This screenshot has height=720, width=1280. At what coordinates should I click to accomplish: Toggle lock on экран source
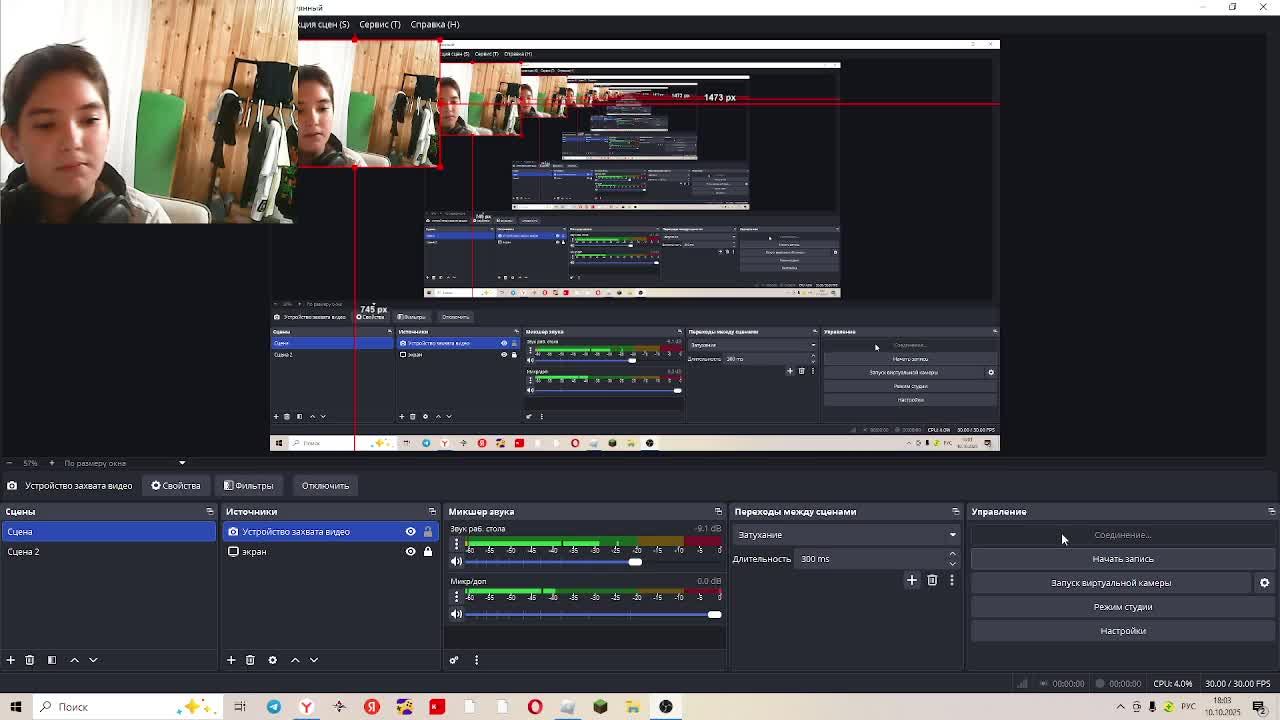tap(428, 552)
